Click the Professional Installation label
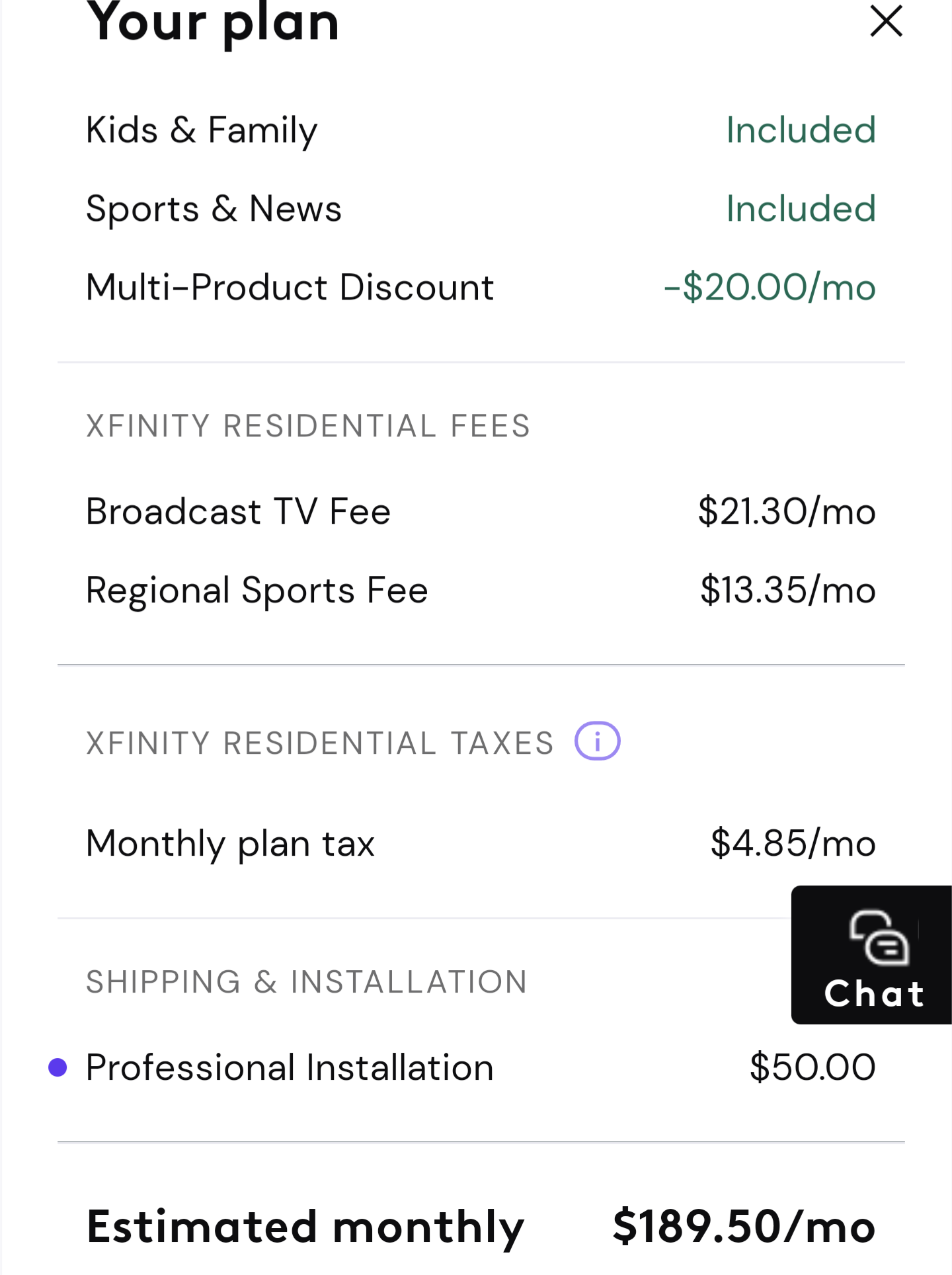 coord(290,1067)
